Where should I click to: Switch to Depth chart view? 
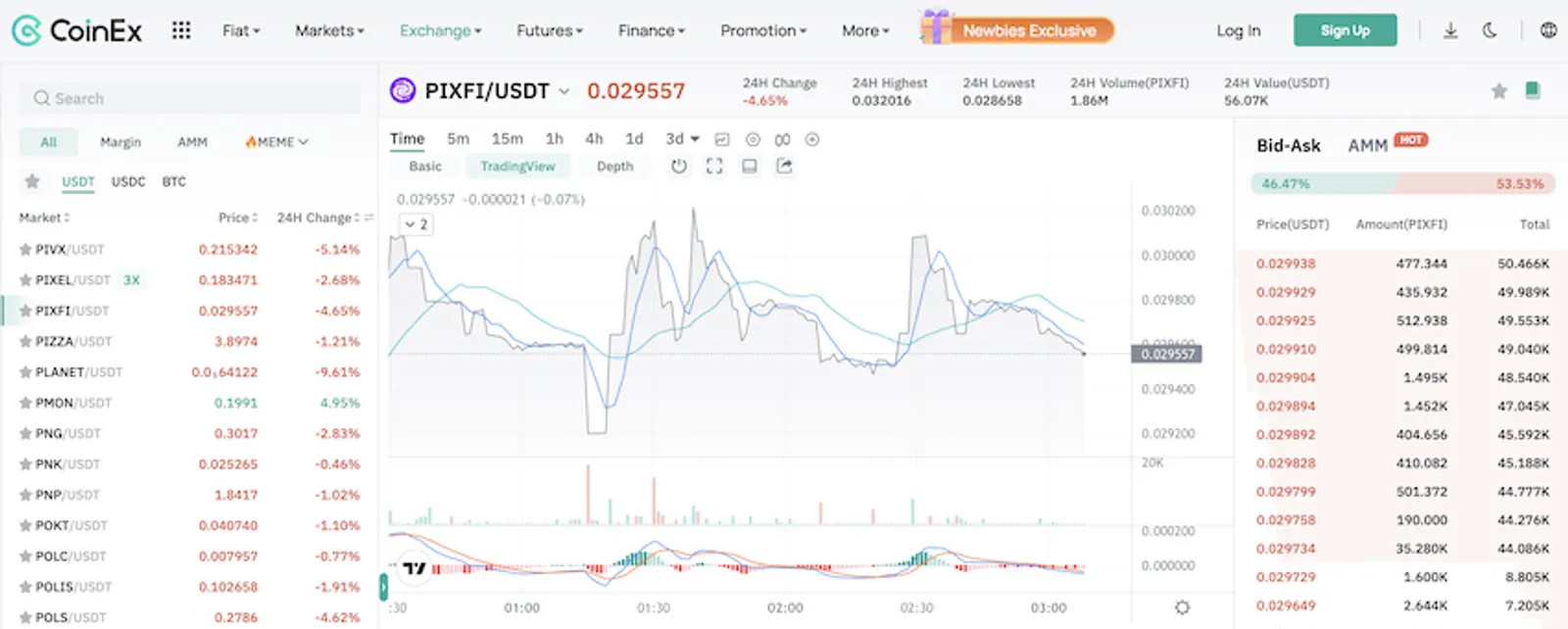614,167
